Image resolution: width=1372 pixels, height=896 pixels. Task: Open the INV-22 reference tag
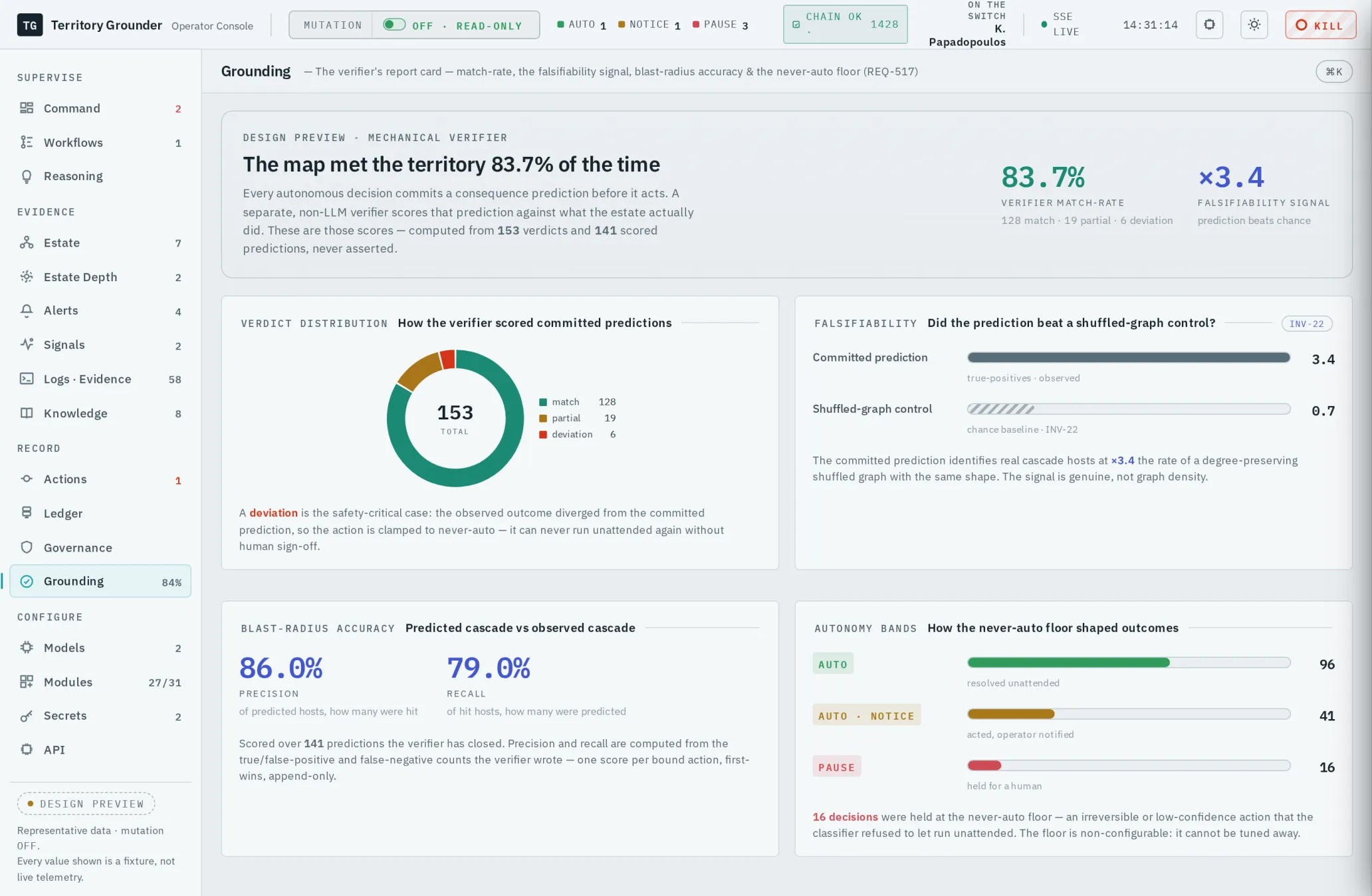[x=1306, y=324]
